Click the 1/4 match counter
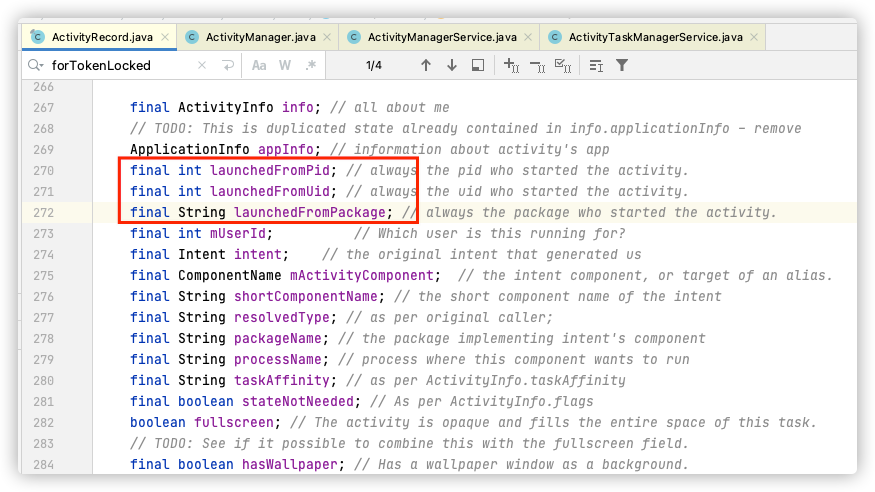This screenshot has height=492, width=875. [x=374, y=65]
